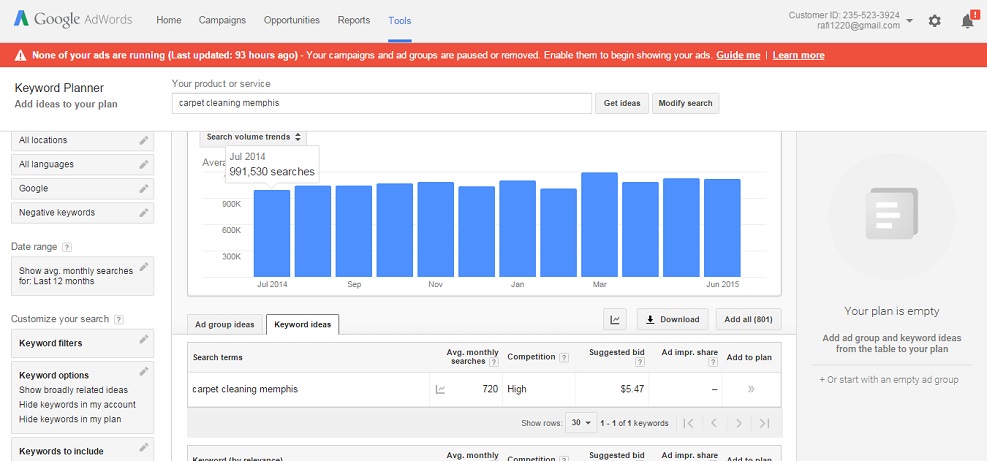Sort by Search terms column header
The height and width of the screenshot is (461, 987).
point(218,357)
